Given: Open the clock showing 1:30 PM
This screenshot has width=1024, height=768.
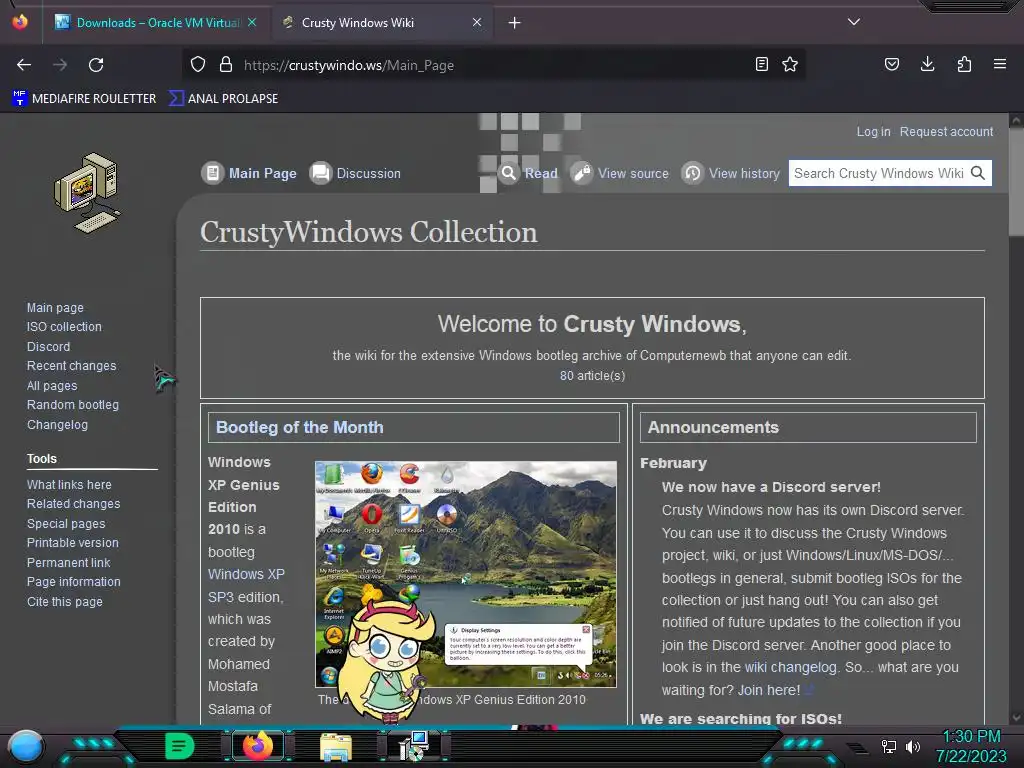Looking at the screenshot, I should point(971,746).
